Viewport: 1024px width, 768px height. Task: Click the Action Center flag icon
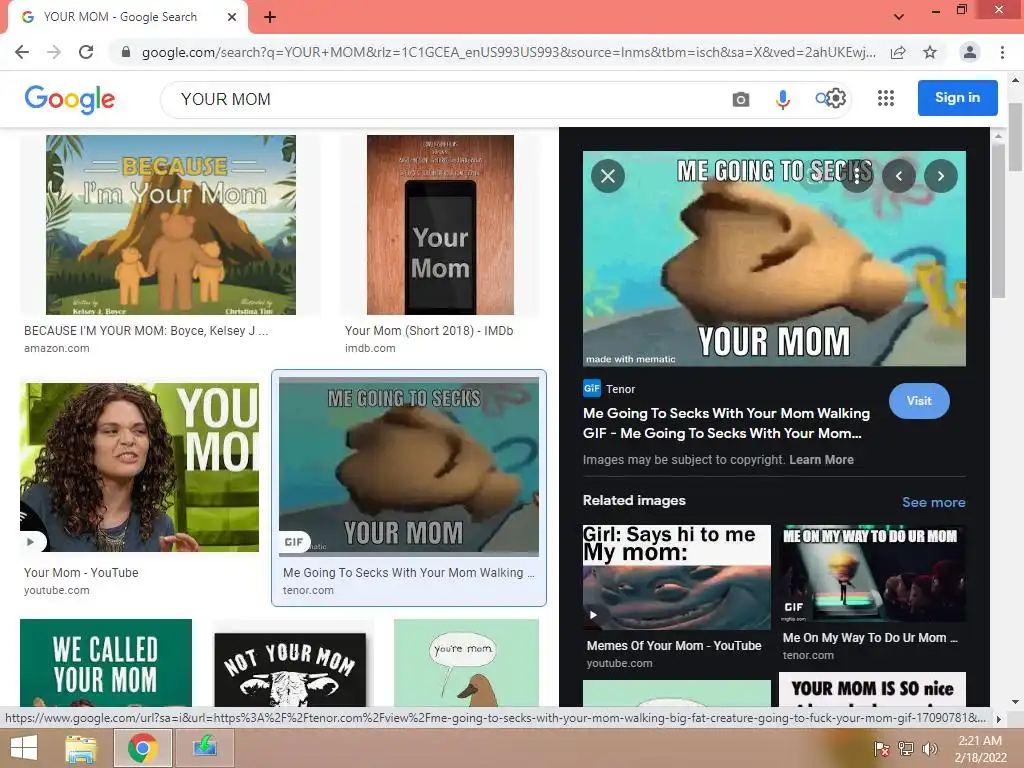(882, 748)
